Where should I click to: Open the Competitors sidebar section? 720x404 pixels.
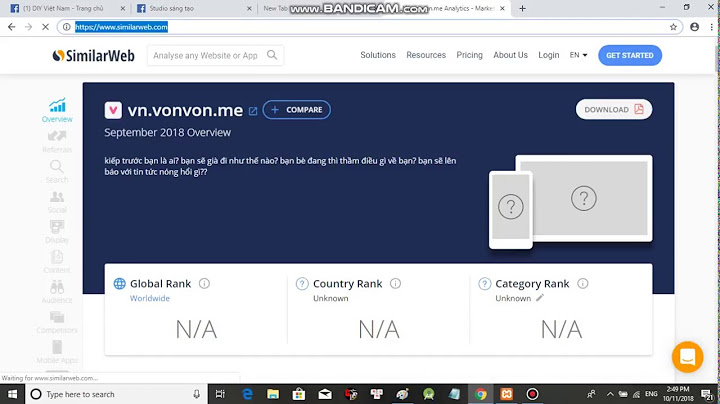point(57,322)
